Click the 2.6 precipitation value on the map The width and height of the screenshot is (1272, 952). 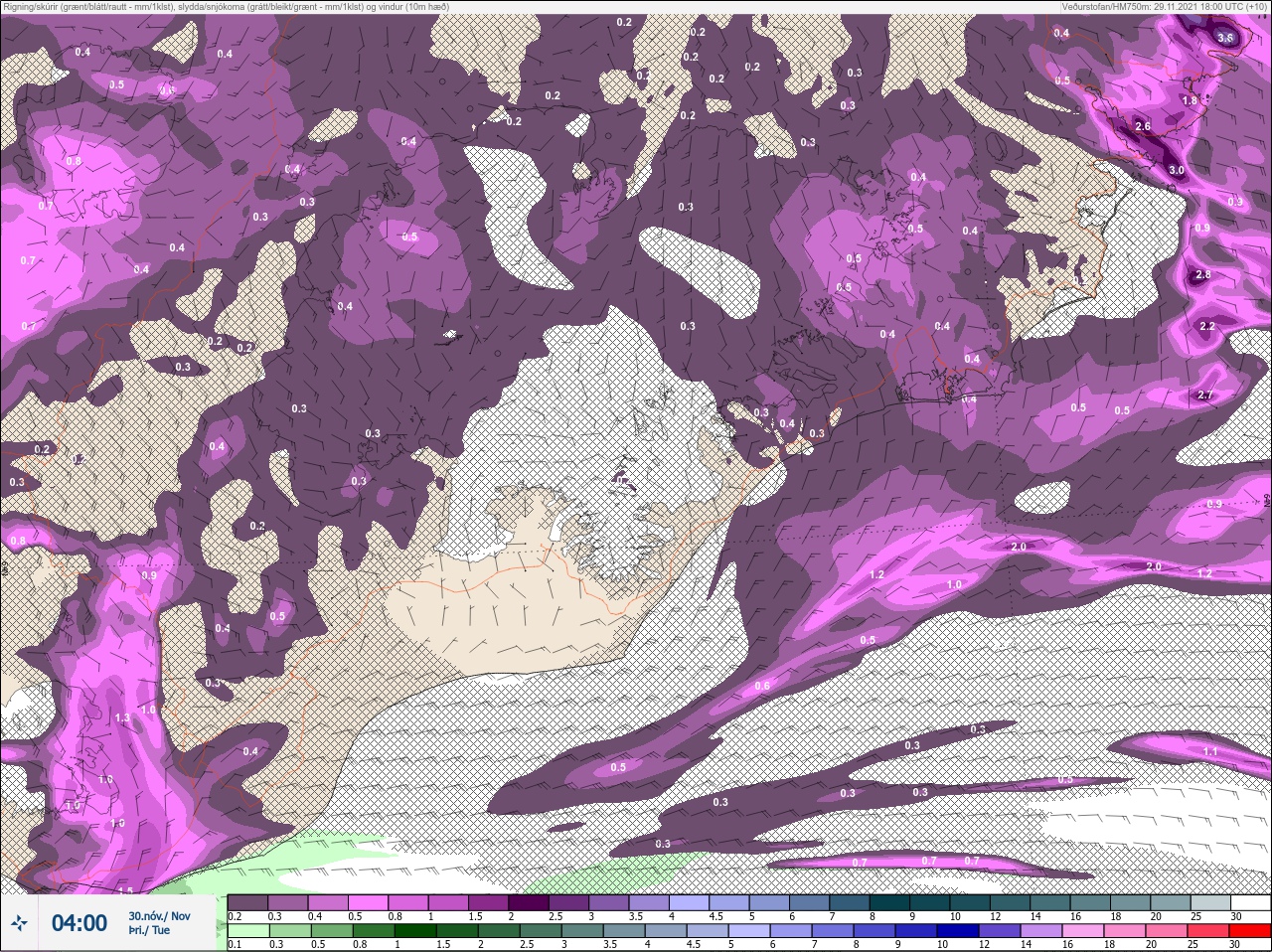(1143, 126)
